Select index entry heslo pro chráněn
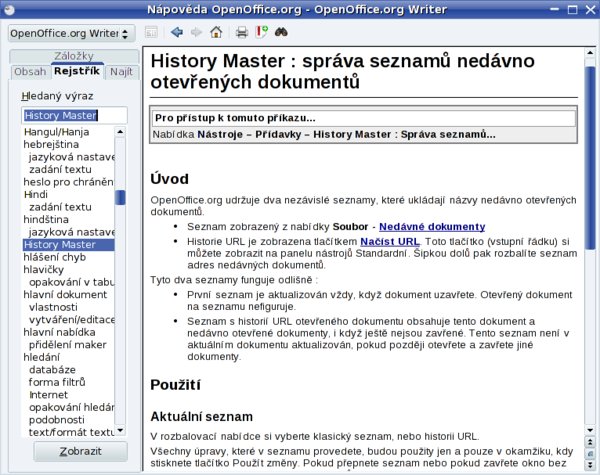Viewport: 600px width, 475px height. pyautogui.click(x=68, y=182)
